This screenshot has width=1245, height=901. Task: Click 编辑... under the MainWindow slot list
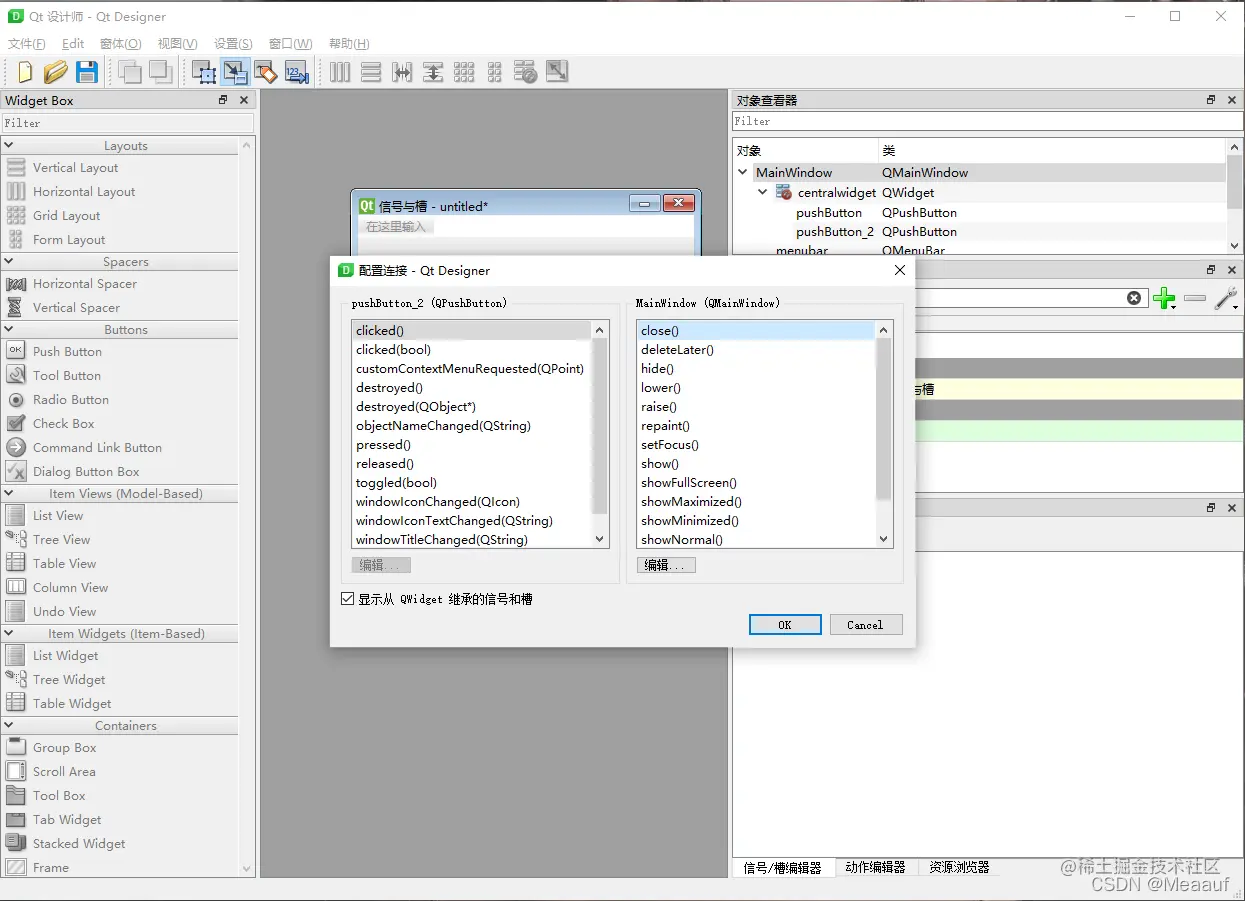pos(666,565)
